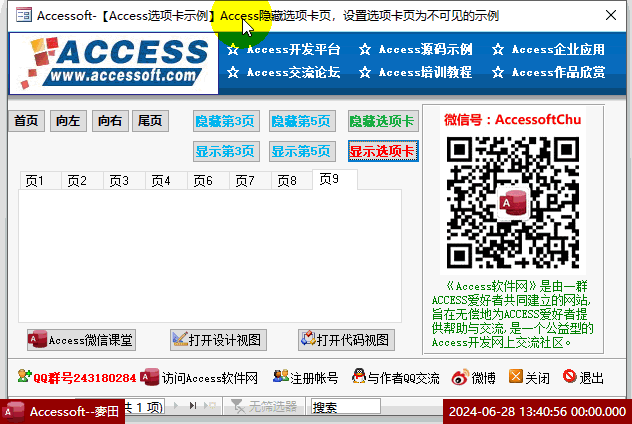Click the 搜索 search field
Viewport: 632px width, 424px height.
tap(345, 406)
